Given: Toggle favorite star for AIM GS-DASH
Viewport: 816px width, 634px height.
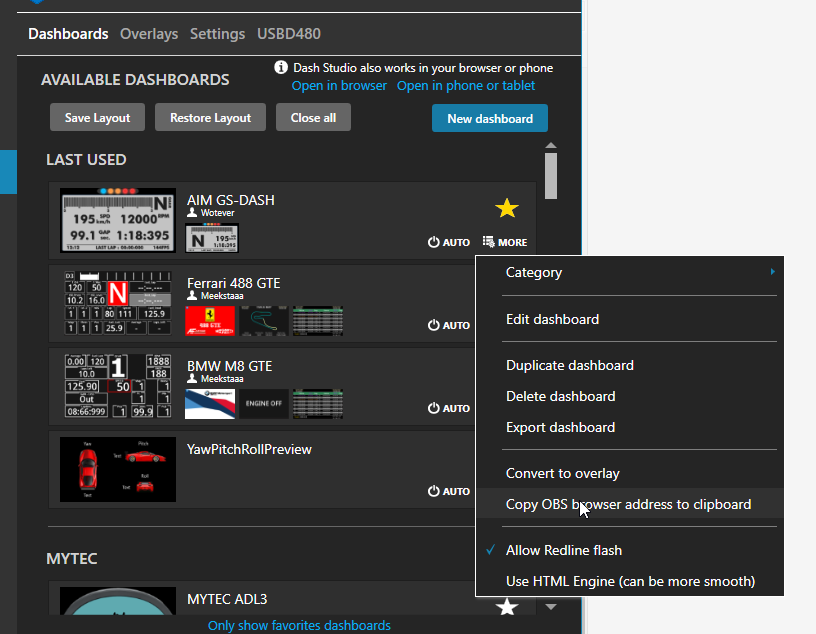Looking at the screenshot, I should click(506, 209).
